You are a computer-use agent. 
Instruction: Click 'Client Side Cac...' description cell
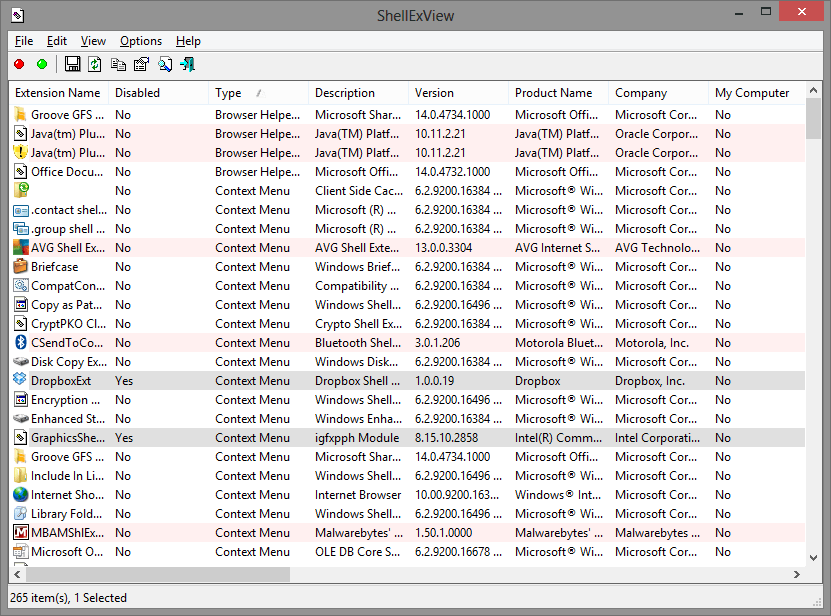pyautogui.click(x=359, y=191)
